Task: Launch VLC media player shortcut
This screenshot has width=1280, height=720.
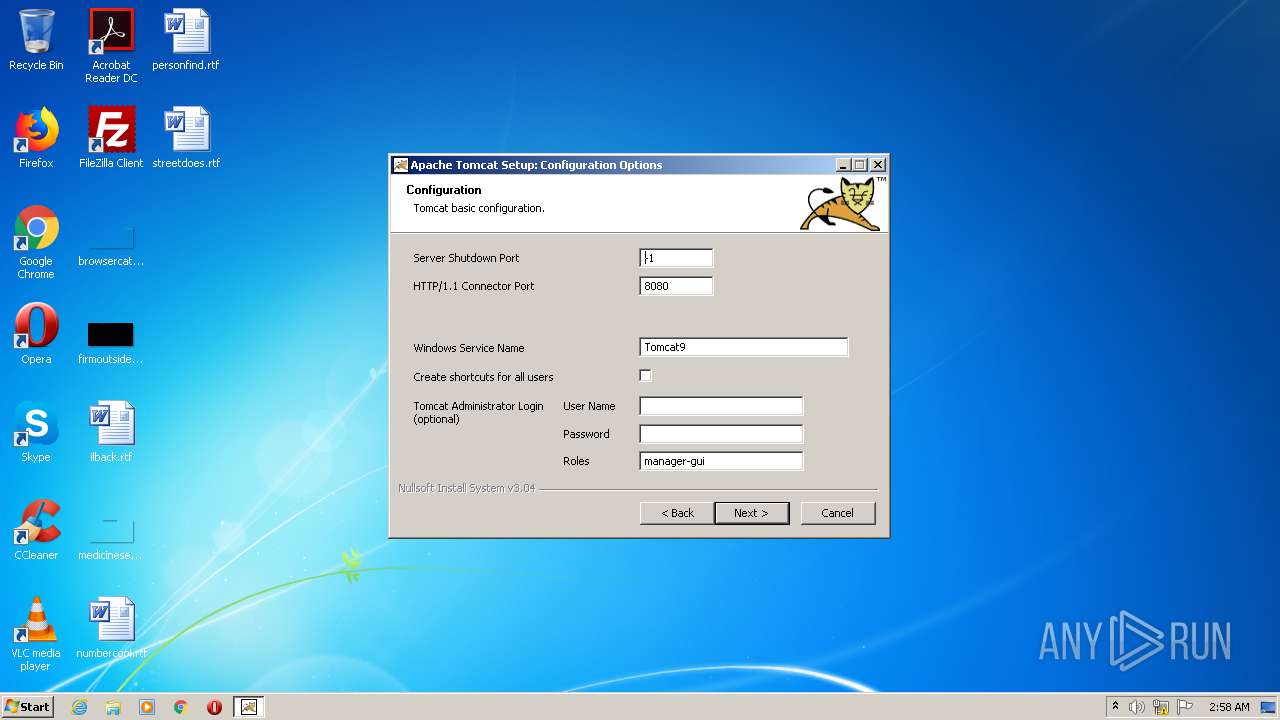Action: pyautogui.click(x=36, y=634)
